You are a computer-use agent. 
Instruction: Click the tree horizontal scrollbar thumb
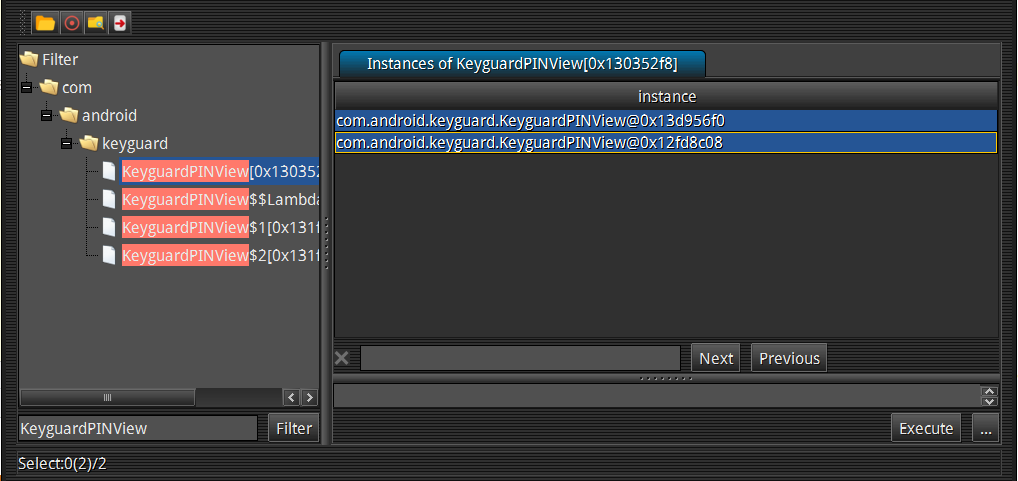pyautogui.click(x=108, y=397)
